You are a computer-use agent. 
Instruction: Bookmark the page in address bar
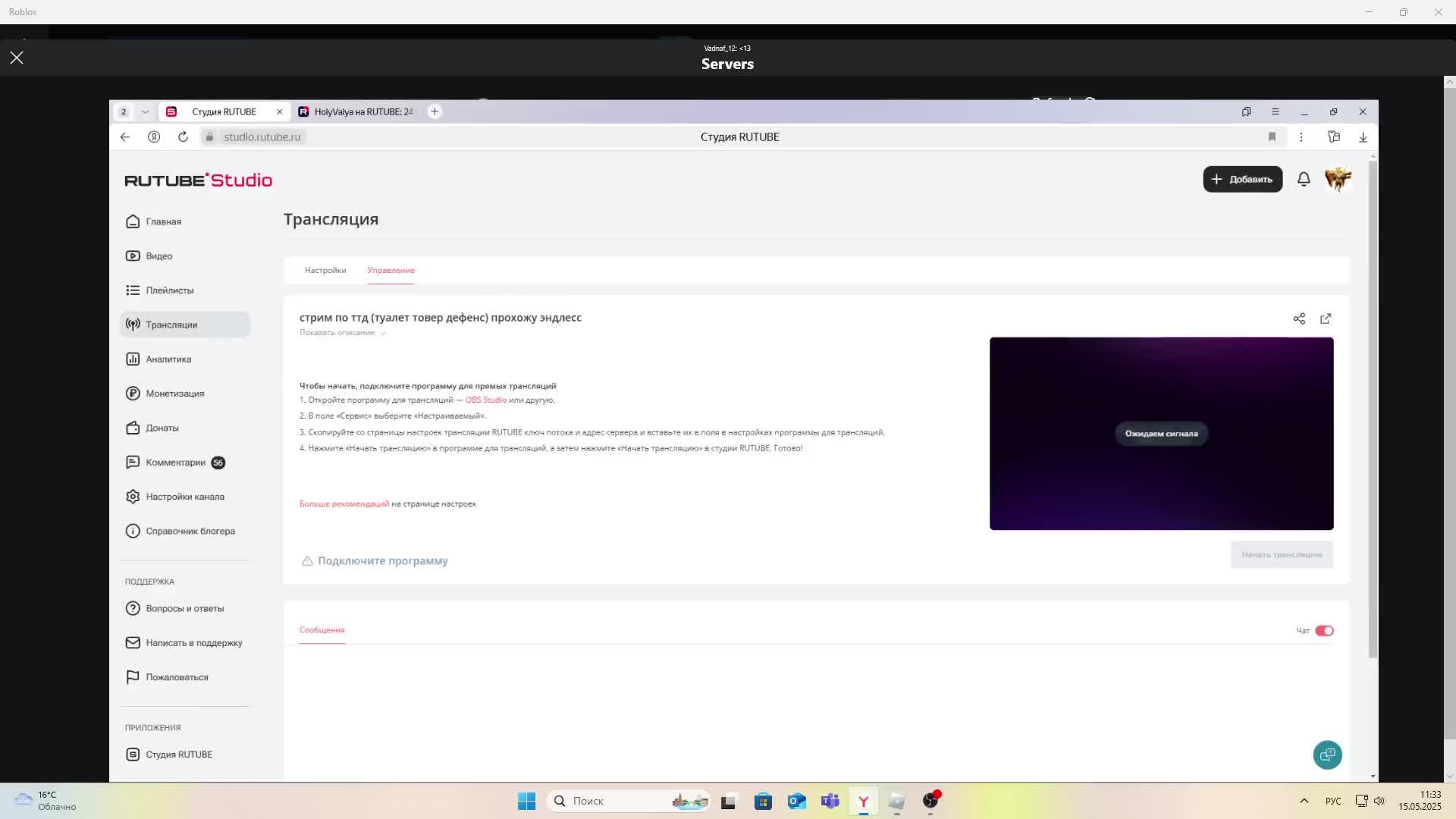click(1272, 137)
